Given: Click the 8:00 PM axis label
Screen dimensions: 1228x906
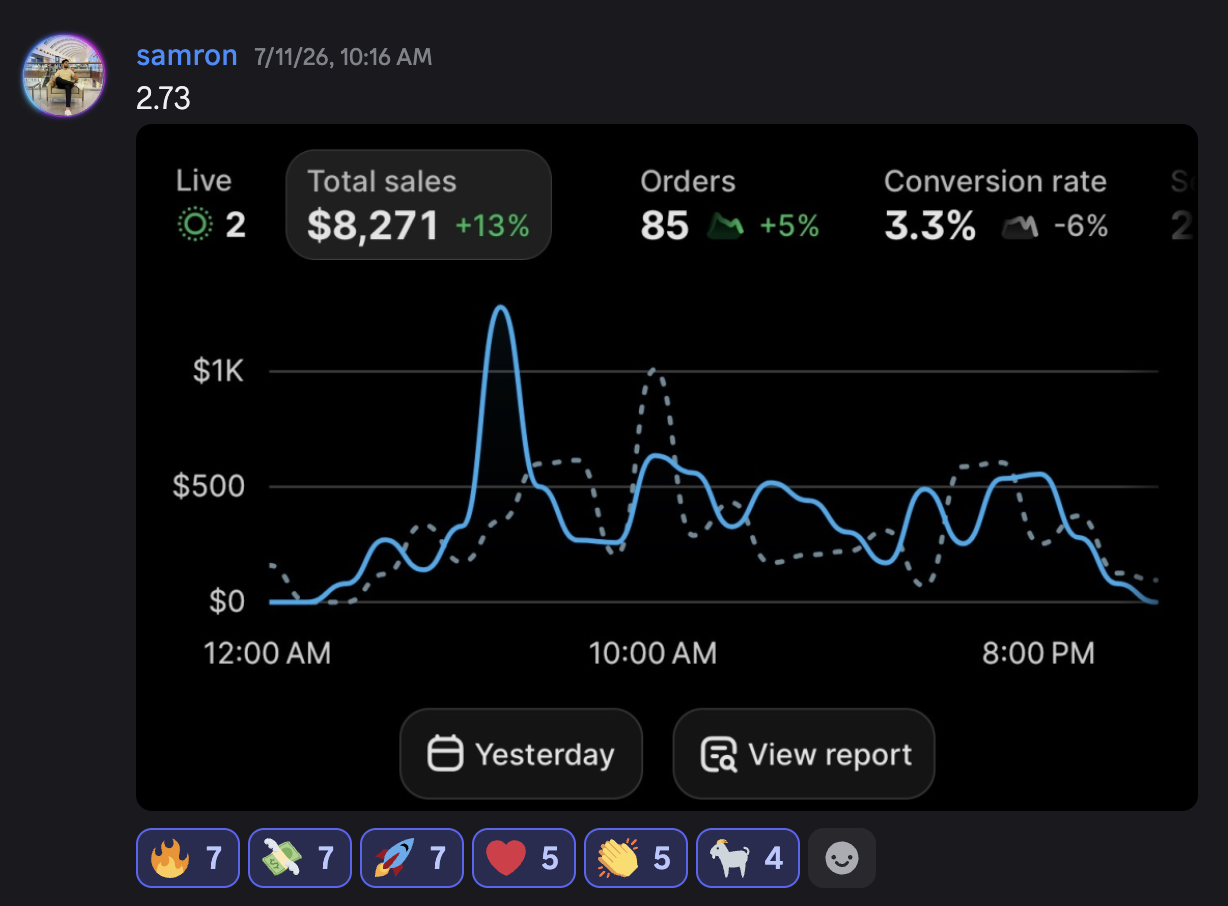Looking at the screenshot, I should pos(1038,654).
